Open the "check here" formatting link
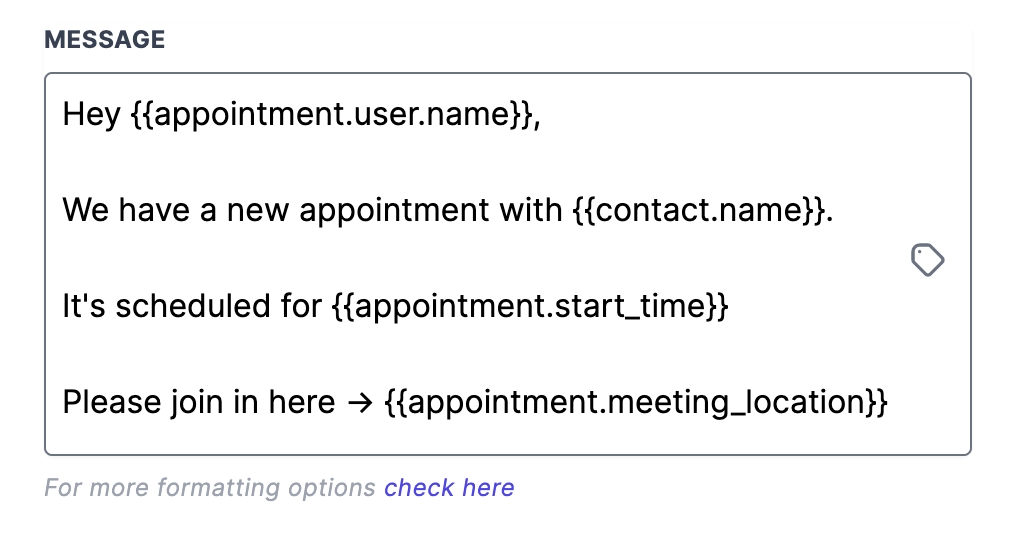 coord(449,488)
